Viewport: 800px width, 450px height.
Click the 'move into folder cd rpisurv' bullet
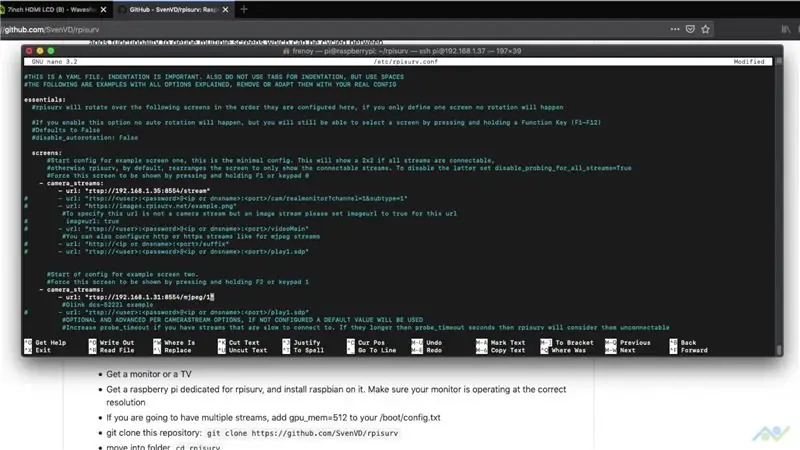coord(163,447)
